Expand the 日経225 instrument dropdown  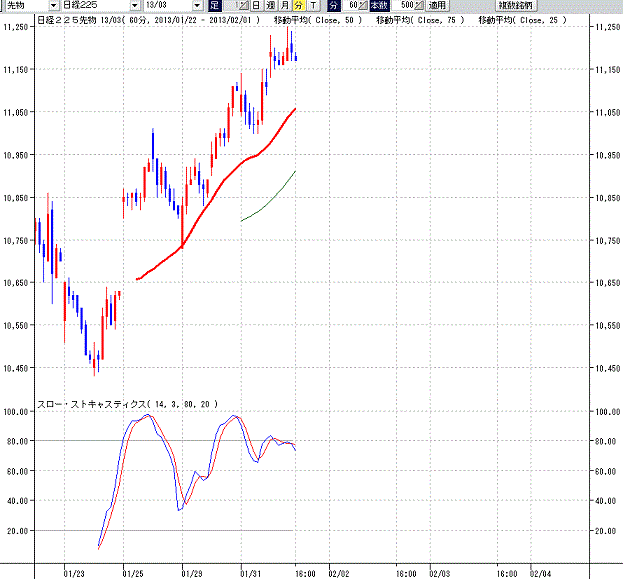coord(135,5)
